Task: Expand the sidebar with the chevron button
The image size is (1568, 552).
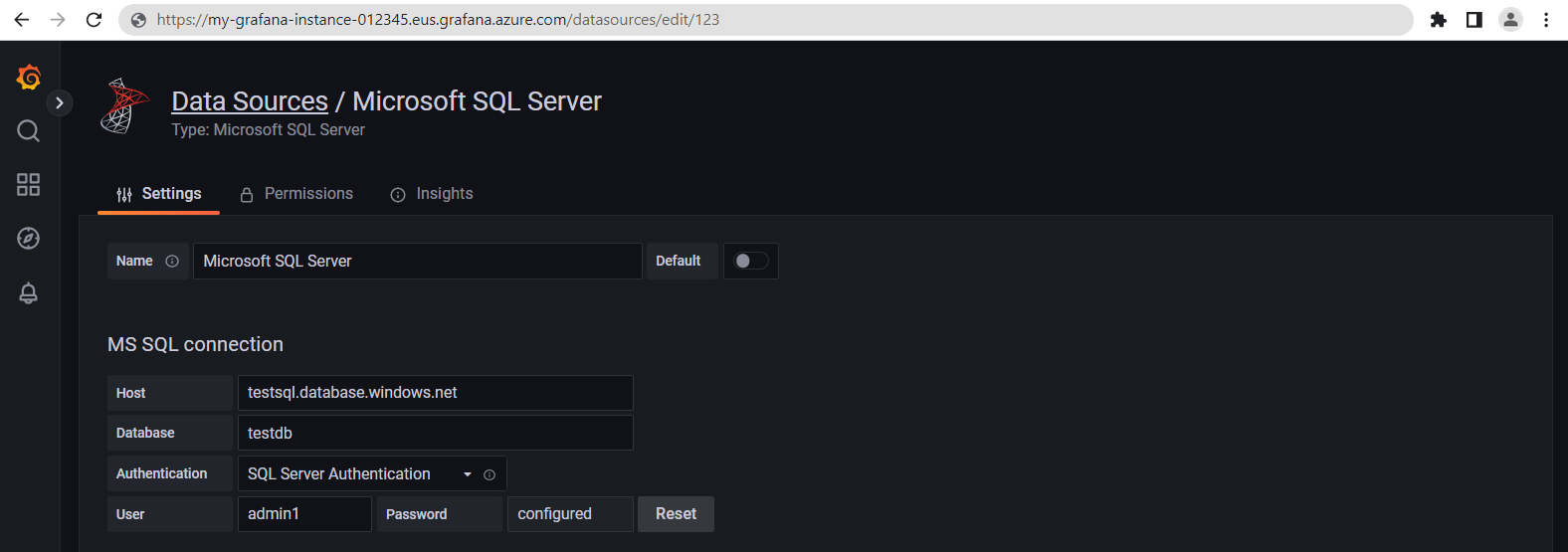Action: pyautogui.click(x=60, y=102)
